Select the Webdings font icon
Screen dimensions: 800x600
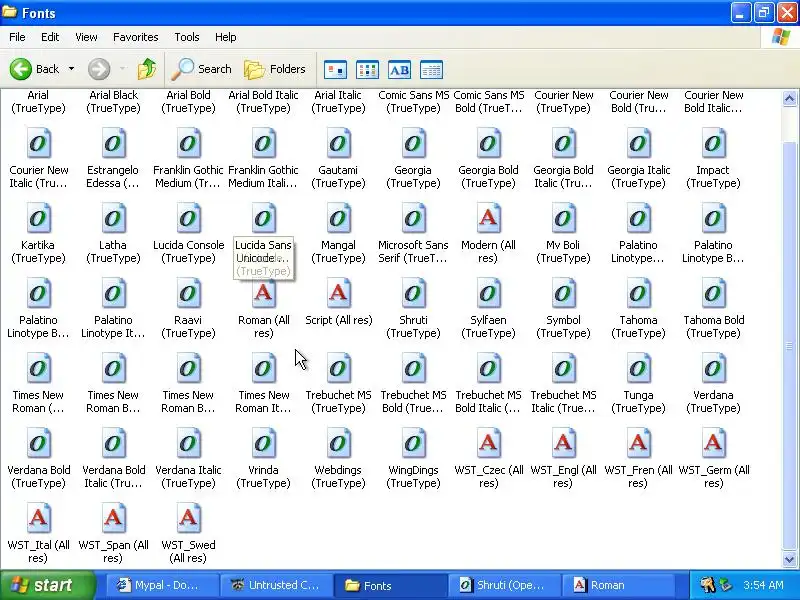[338, 443]
